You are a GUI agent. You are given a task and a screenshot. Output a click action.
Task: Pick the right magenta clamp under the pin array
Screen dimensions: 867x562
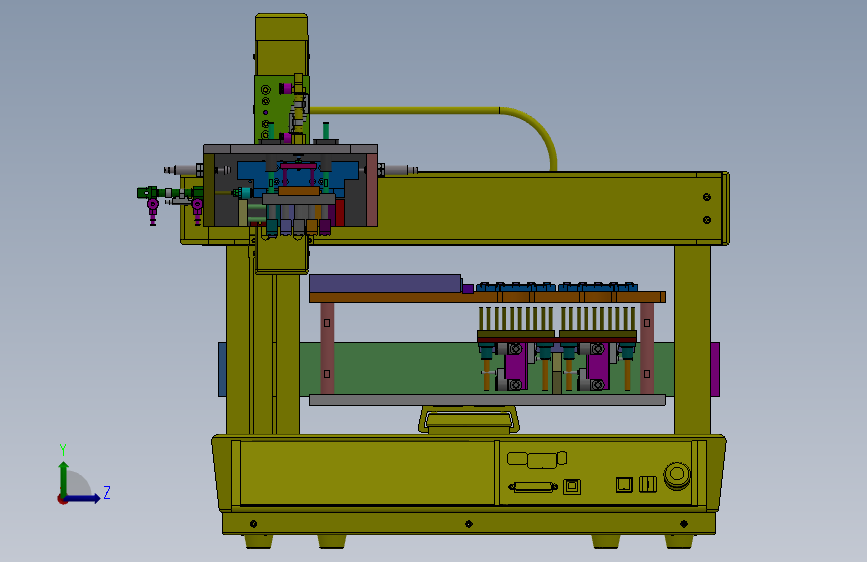coord(598,366)
